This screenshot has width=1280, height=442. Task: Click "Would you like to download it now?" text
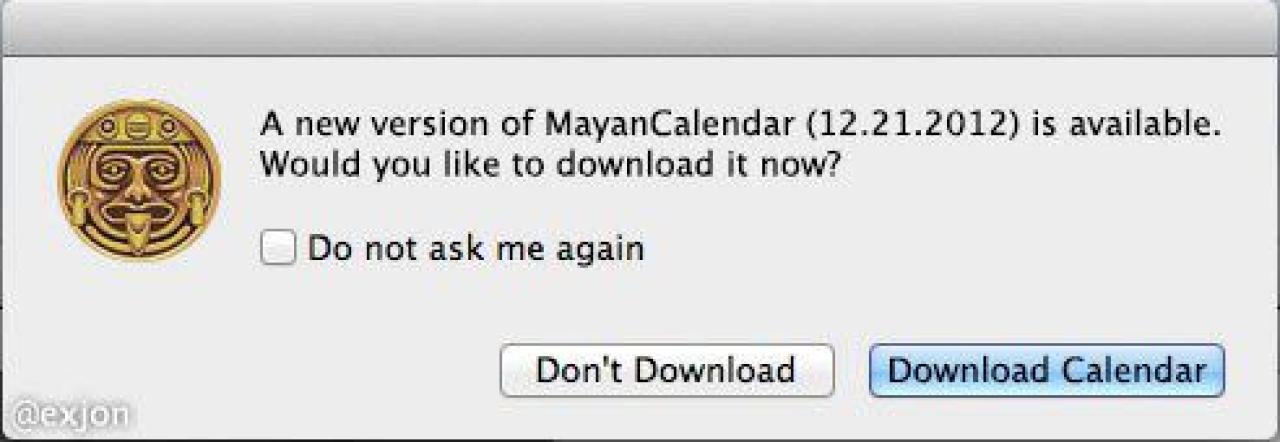548,164
